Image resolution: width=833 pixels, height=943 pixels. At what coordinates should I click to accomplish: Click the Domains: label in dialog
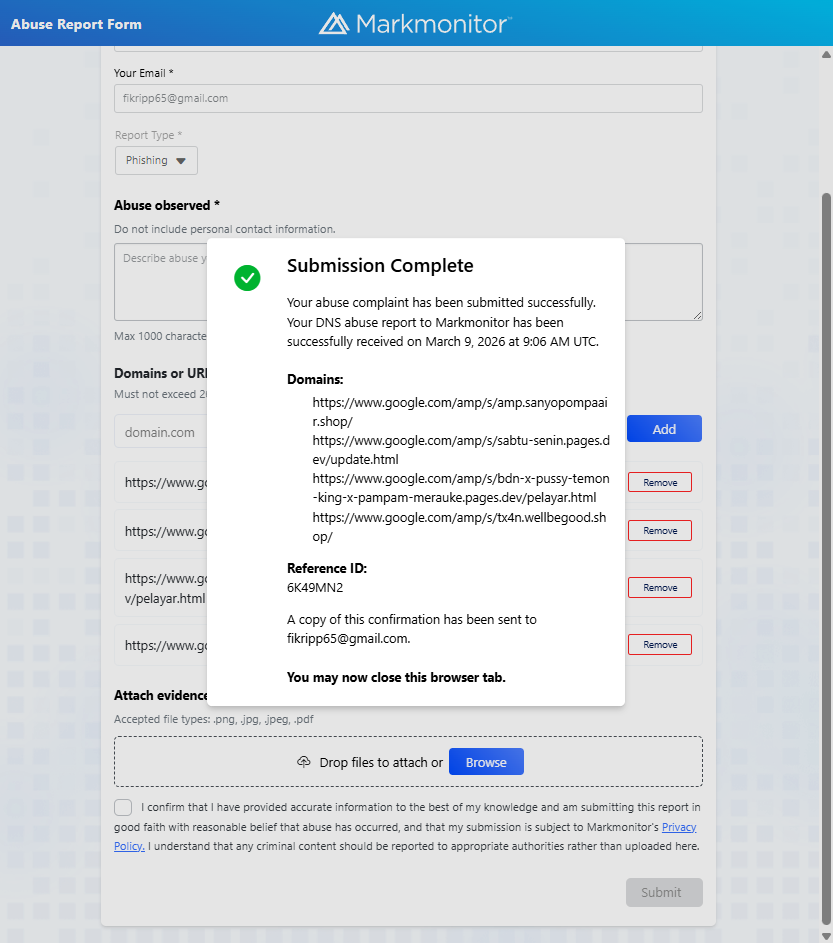coord(315,379)
